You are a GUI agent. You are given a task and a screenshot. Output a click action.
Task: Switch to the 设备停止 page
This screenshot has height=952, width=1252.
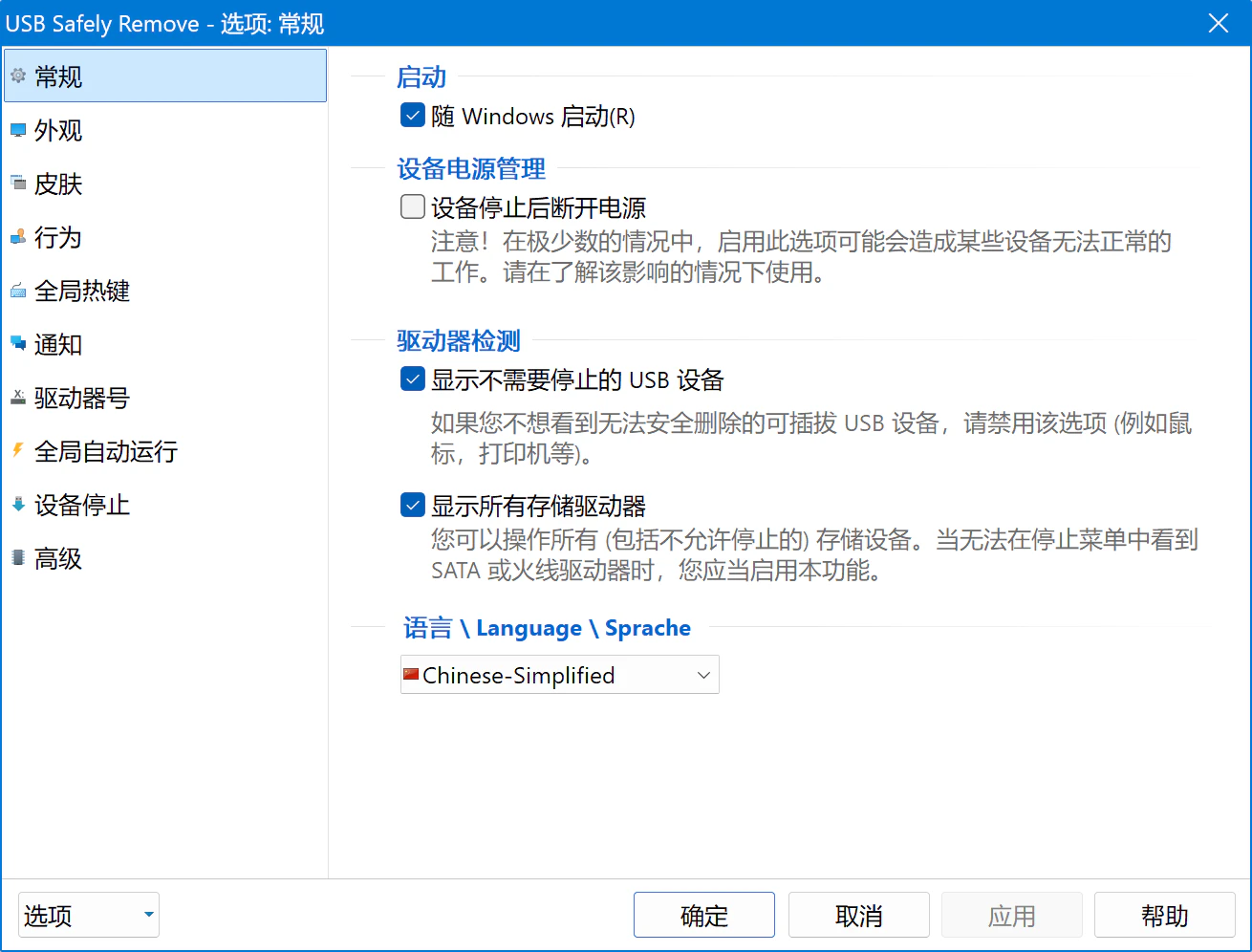[165, 505]
